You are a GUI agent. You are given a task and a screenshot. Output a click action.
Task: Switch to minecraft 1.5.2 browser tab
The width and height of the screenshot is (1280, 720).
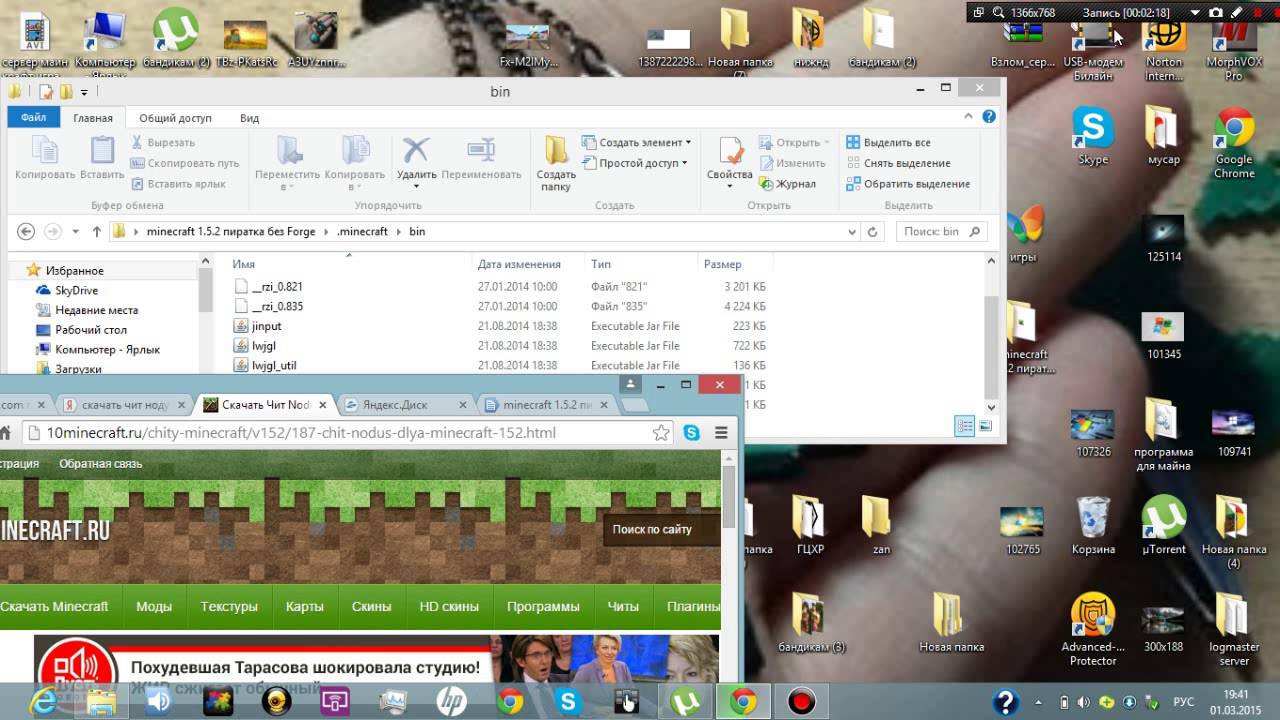point(544,405)
